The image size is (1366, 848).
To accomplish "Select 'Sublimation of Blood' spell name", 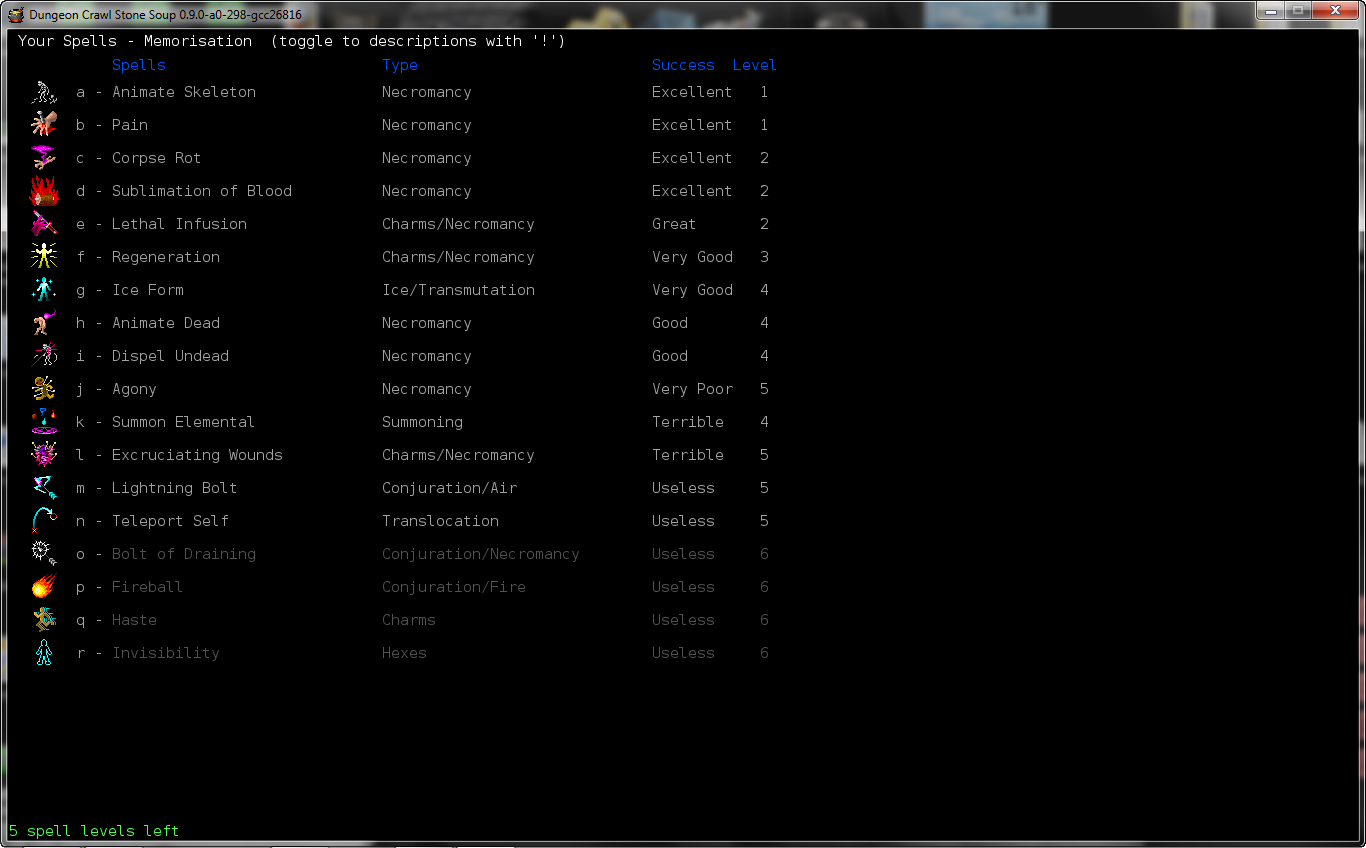I will point(202,191).
